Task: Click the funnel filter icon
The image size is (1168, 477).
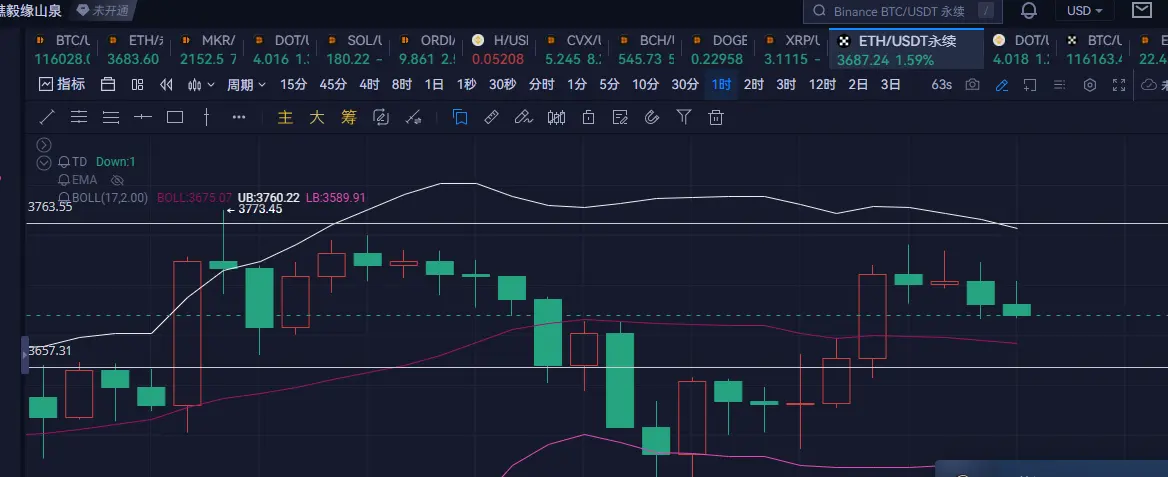Action: pos(684,117)
